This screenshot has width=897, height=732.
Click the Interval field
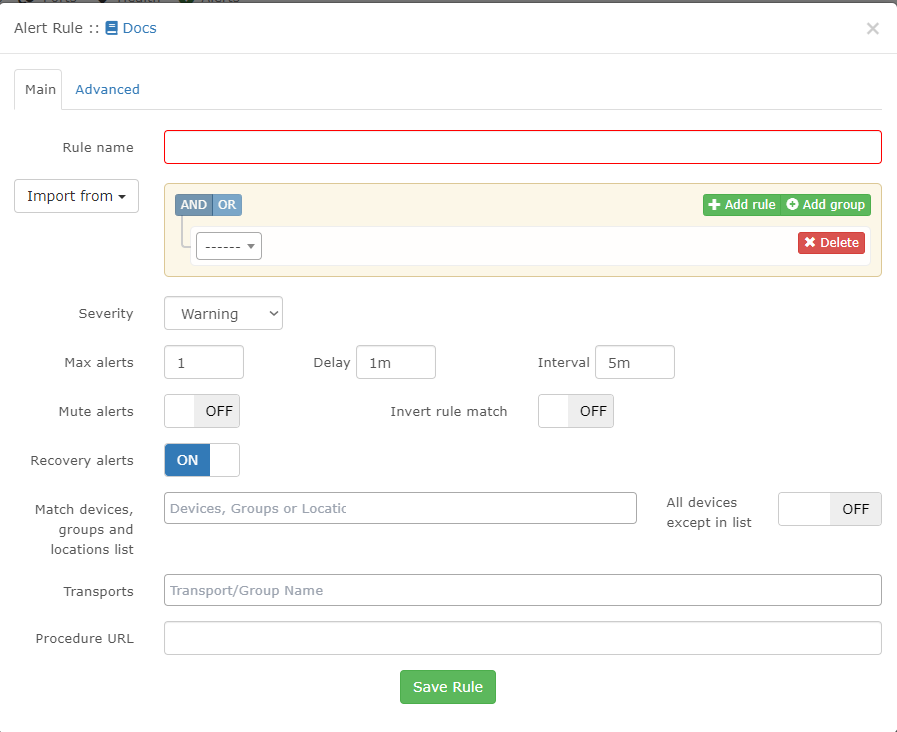coord(634,362)
